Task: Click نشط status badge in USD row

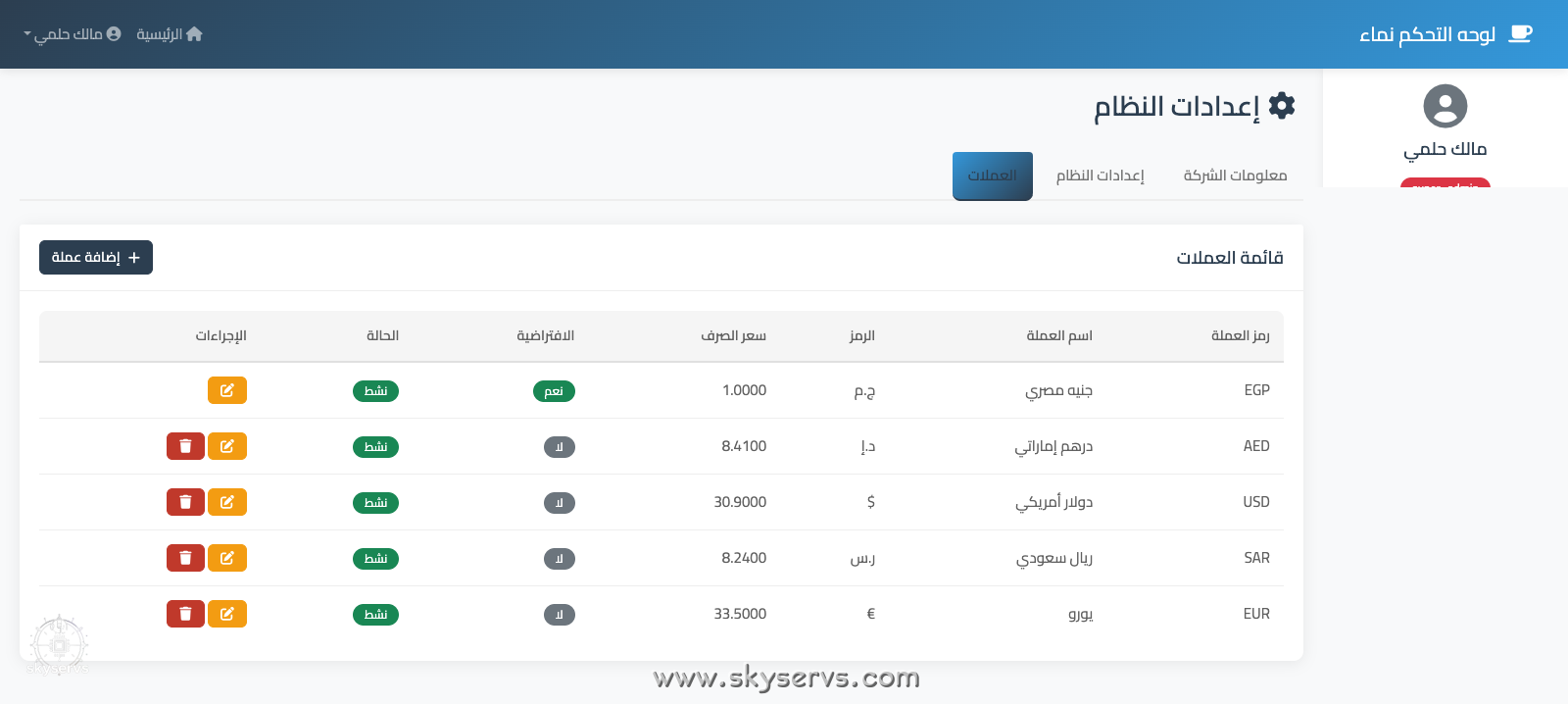Action: tap(375, 503)
